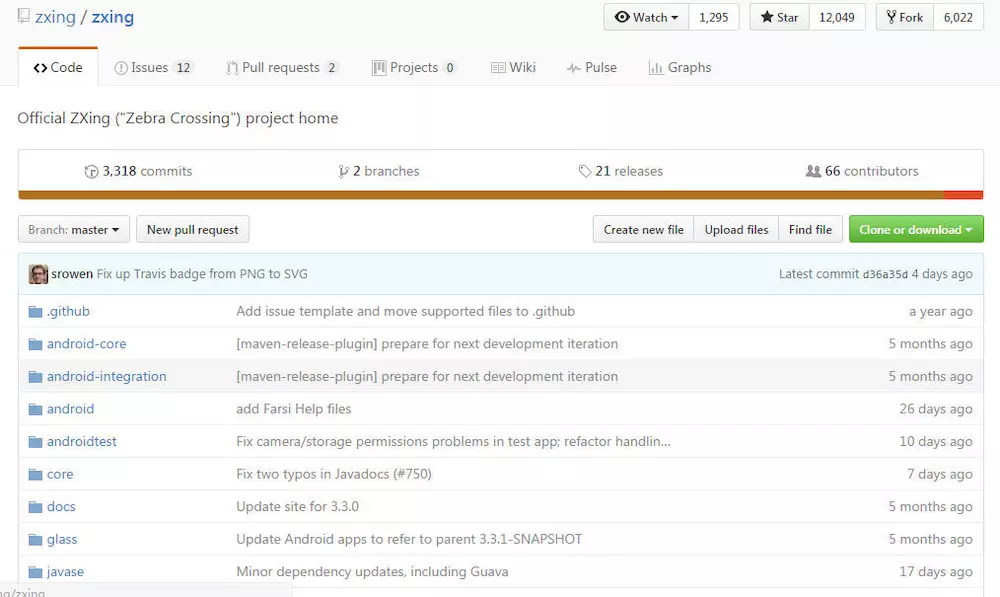This screenshot has height=597, width=1000.
Task: Open 3,318 commits link
Action: tap(138, 172)
